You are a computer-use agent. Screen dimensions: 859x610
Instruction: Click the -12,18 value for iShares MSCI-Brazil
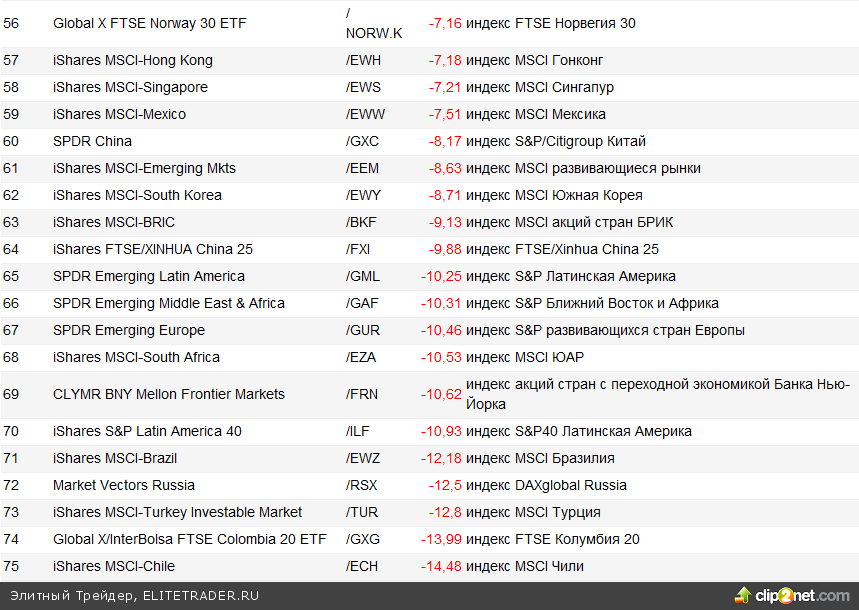(441, 458)
